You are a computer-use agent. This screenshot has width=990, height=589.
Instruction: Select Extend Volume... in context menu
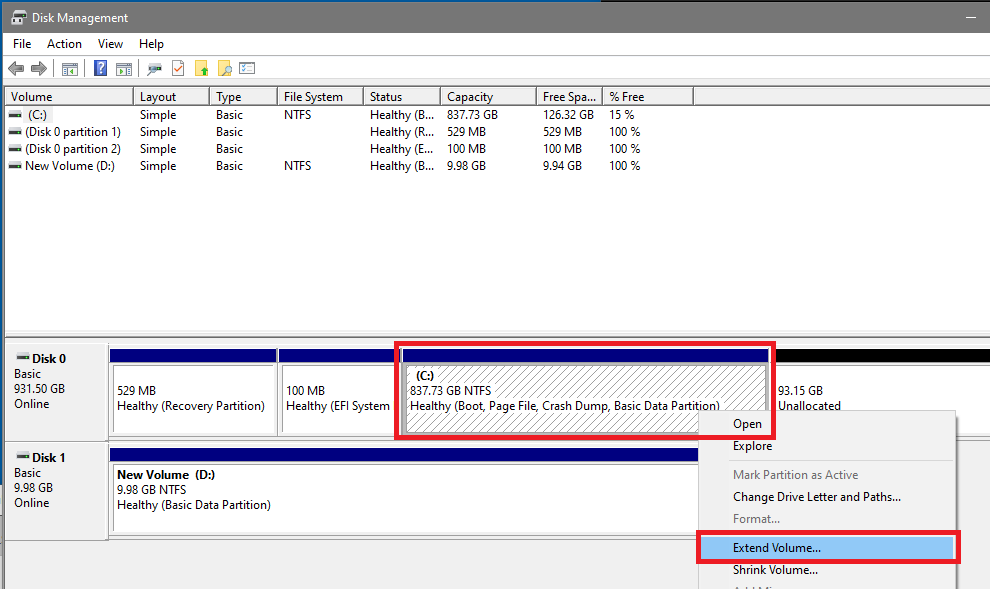(827, 548)
